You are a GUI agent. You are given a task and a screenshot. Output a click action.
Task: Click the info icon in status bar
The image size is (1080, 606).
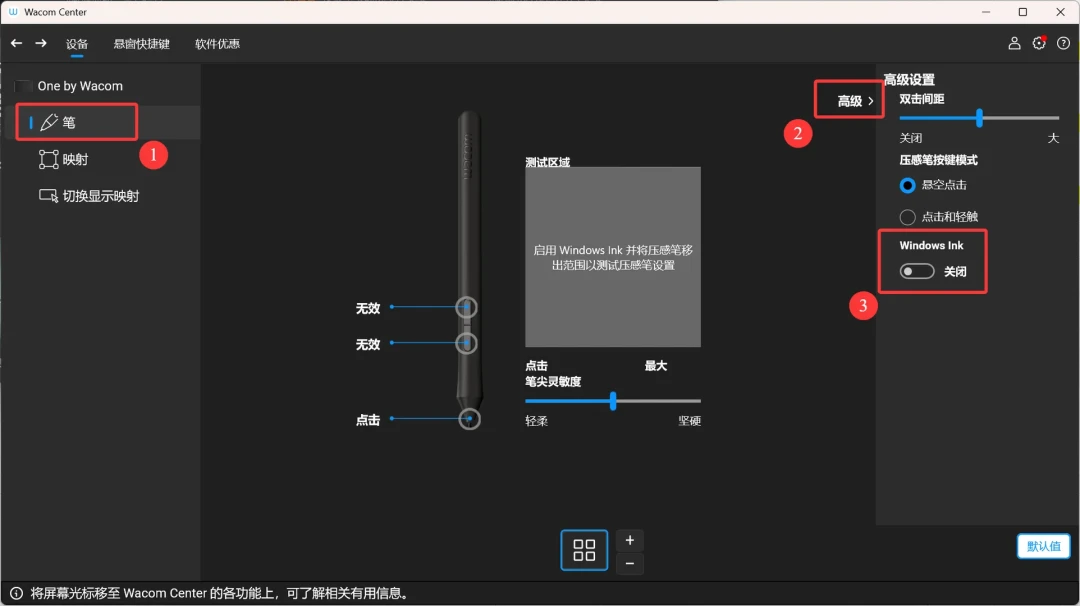click(x=17, y=593)
